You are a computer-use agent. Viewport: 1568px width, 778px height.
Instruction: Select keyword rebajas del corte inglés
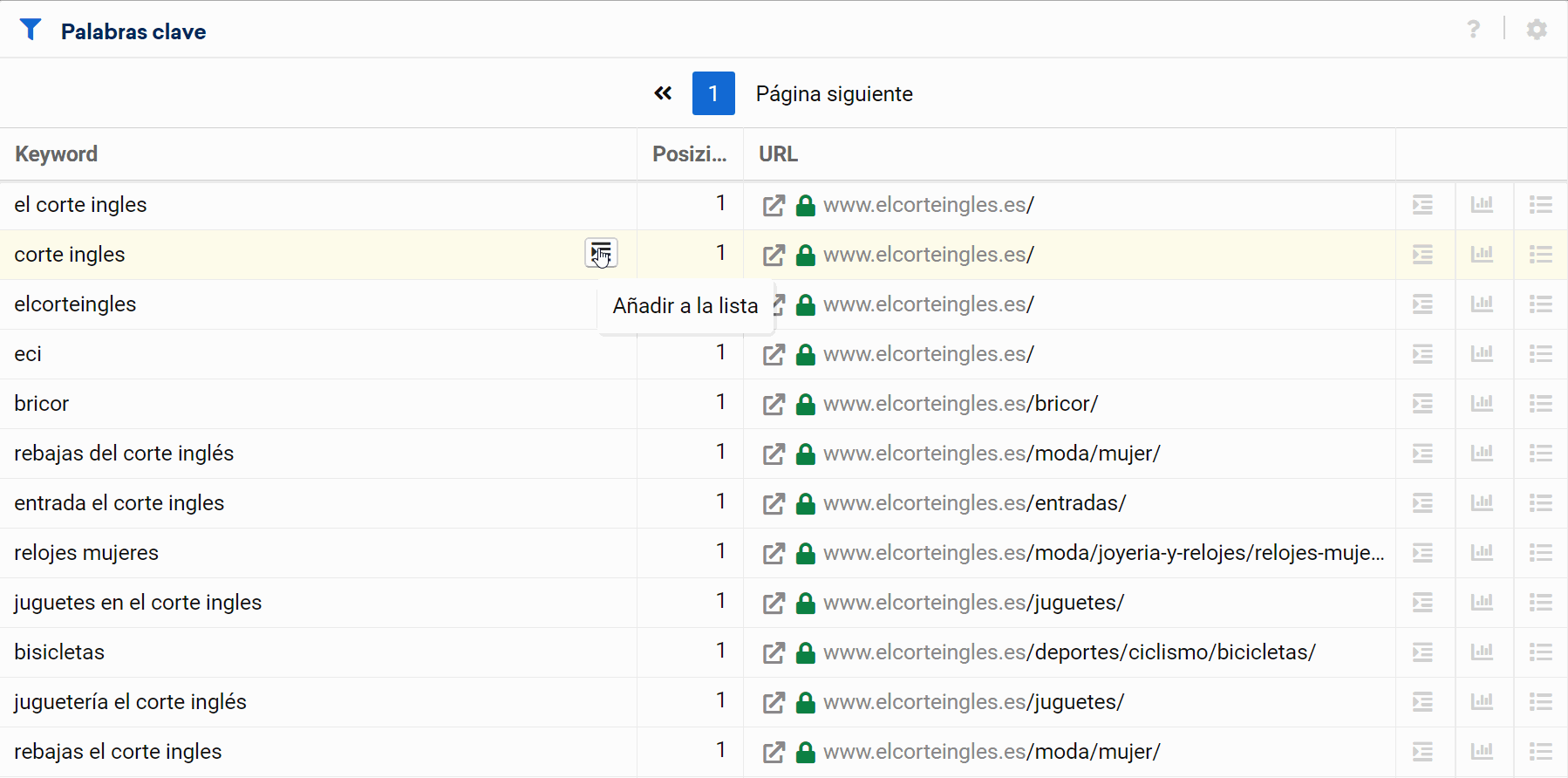coord(124,454)
